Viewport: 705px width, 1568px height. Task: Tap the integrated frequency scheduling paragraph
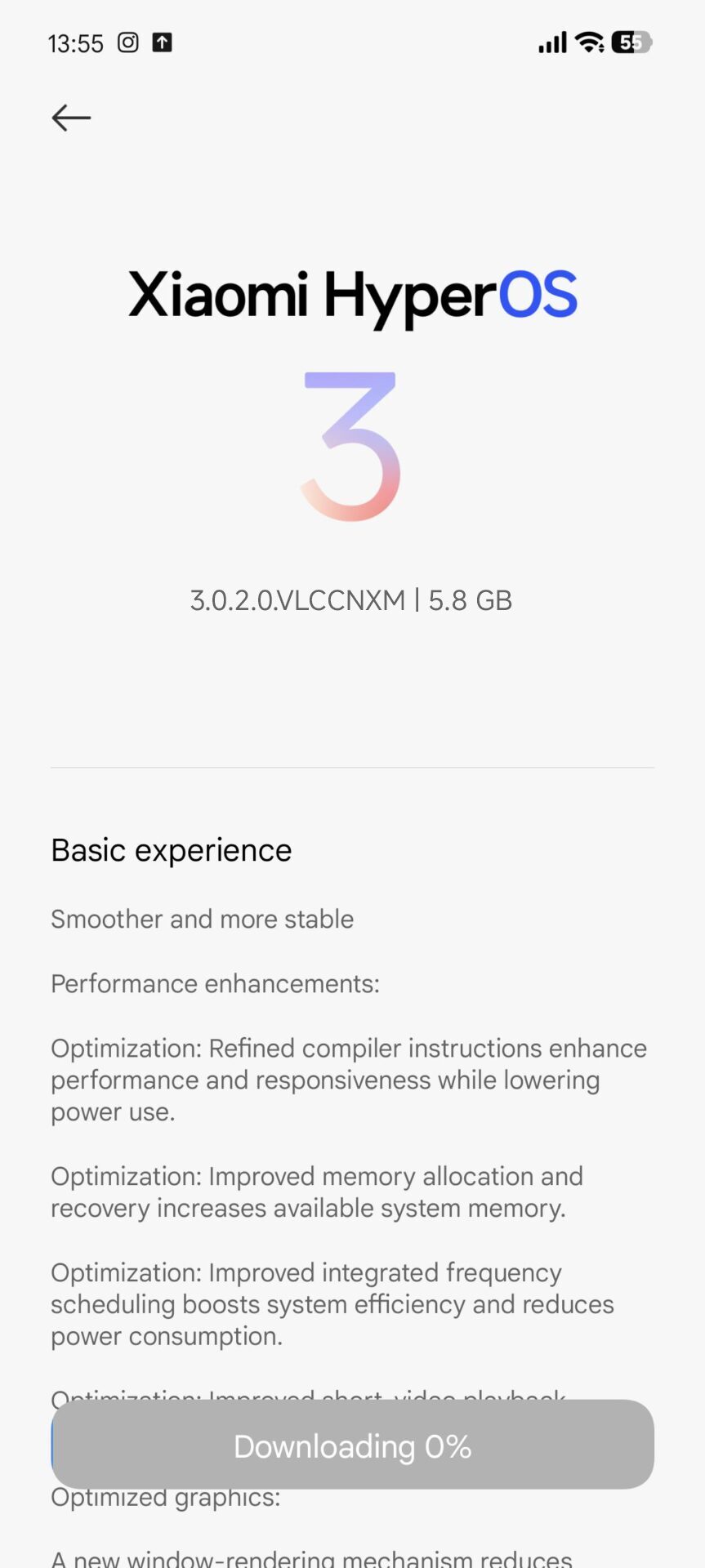pos(332,1304)
